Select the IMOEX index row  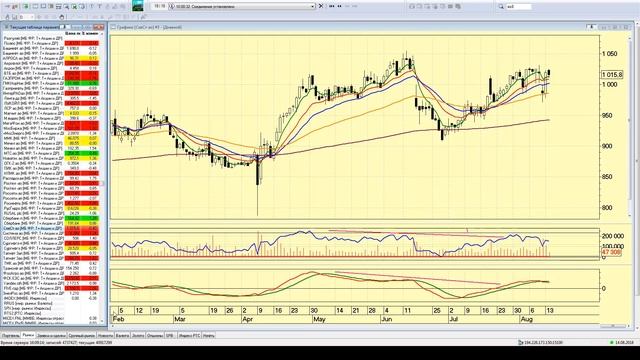51,298
